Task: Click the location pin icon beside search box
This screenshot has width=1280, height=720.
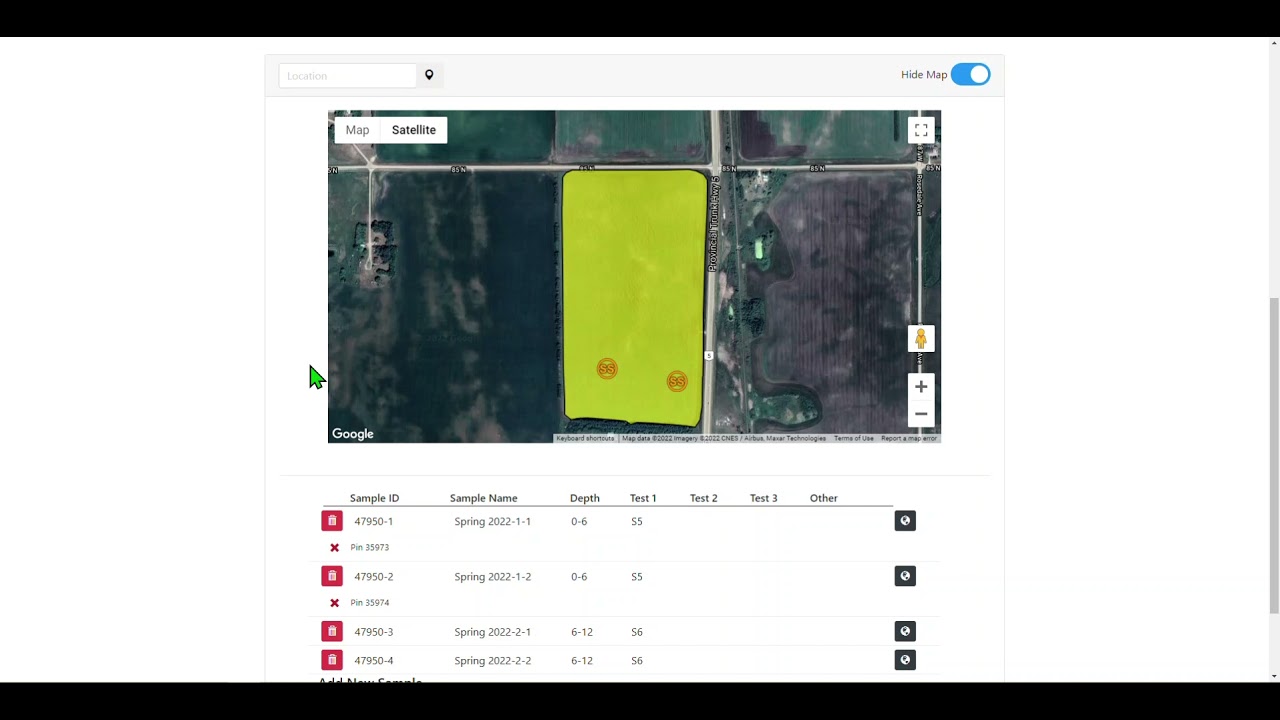Action: click(x=429, y=75)
